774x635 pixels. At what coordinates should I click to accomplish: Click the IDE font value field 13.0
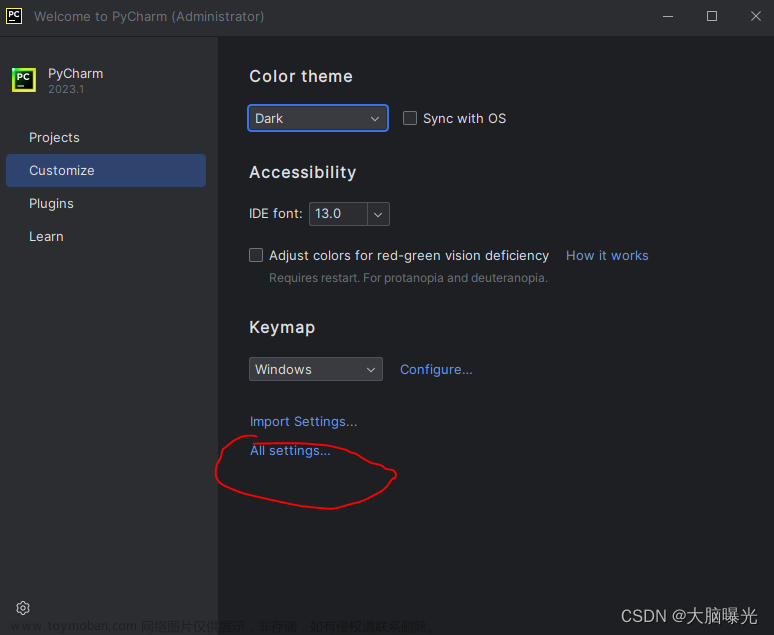pos(338,214)
